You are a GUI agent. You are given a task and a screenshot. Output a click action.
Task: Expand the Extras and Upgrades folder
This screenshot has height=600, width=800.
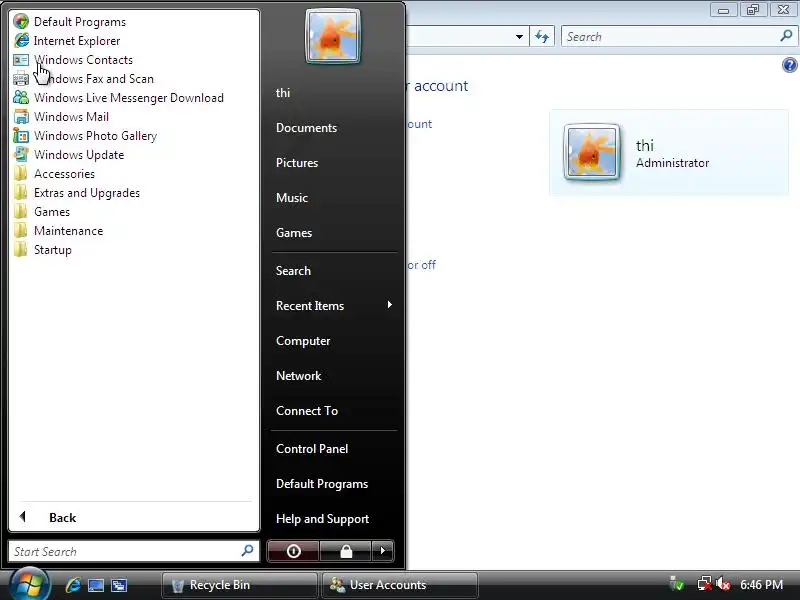click(87, 193)
